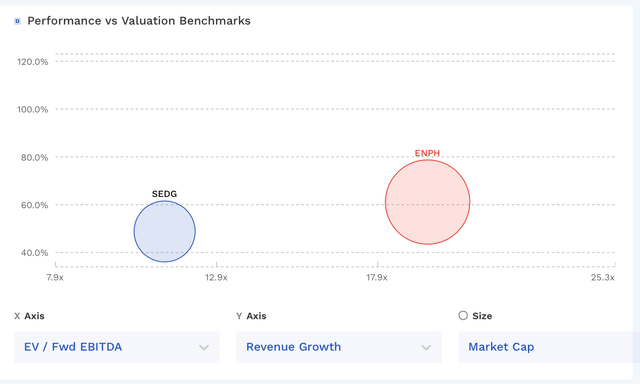Click the small blue icon beside the chart title

(x=17, y=21)
